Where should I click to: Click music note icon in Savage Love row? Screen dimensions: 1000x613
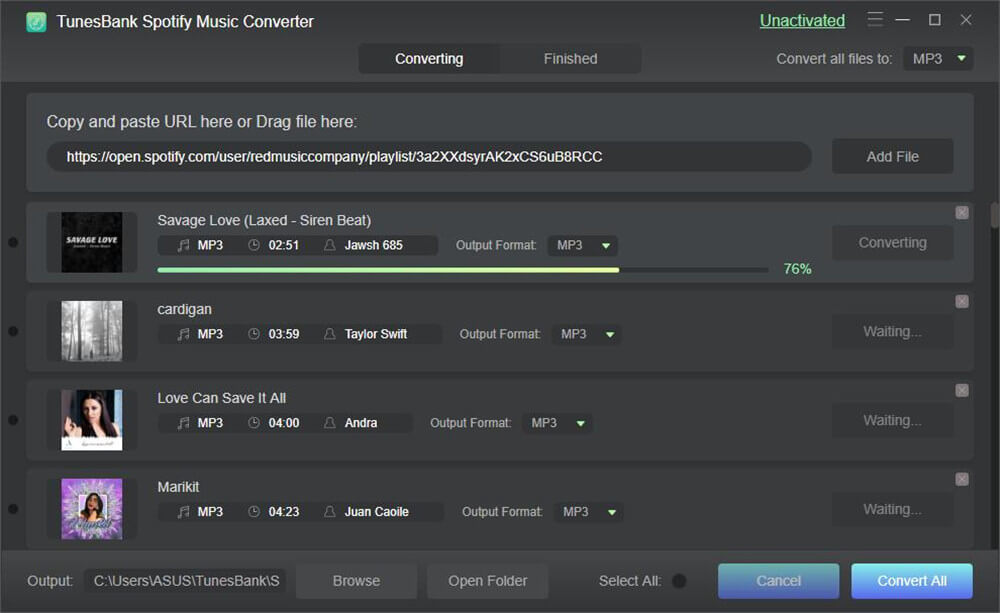pos(184,245)
